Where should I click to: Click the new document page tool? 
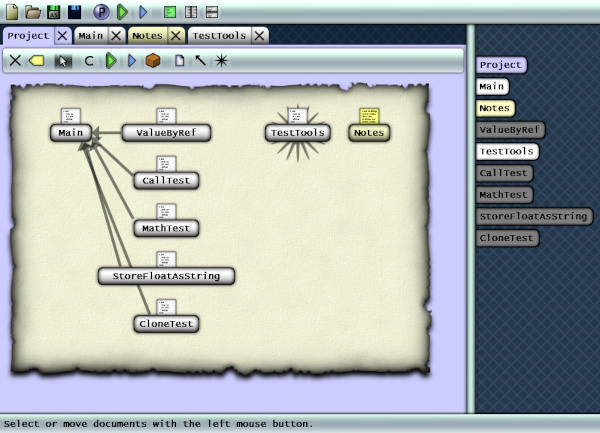[x=179, y=60]
